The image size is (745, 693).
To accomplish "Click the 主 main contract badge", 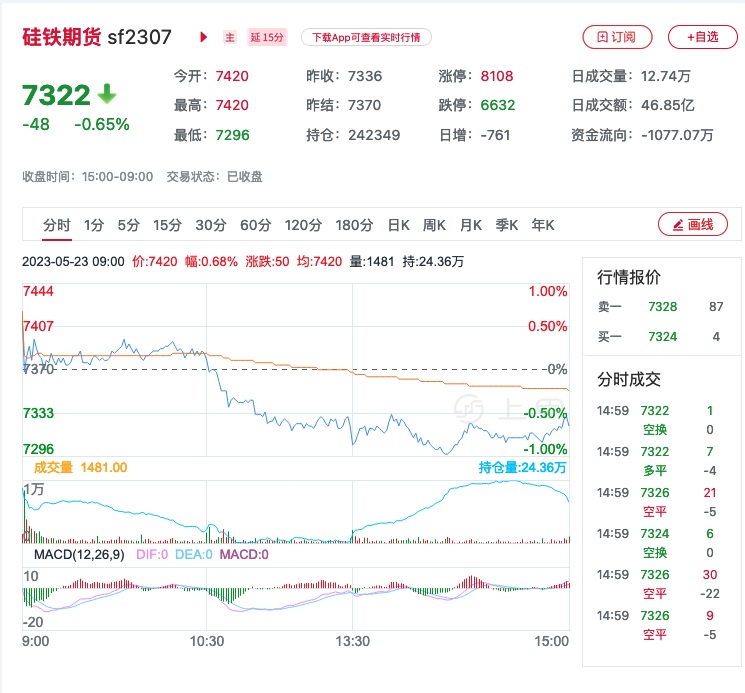I will 230,37.
